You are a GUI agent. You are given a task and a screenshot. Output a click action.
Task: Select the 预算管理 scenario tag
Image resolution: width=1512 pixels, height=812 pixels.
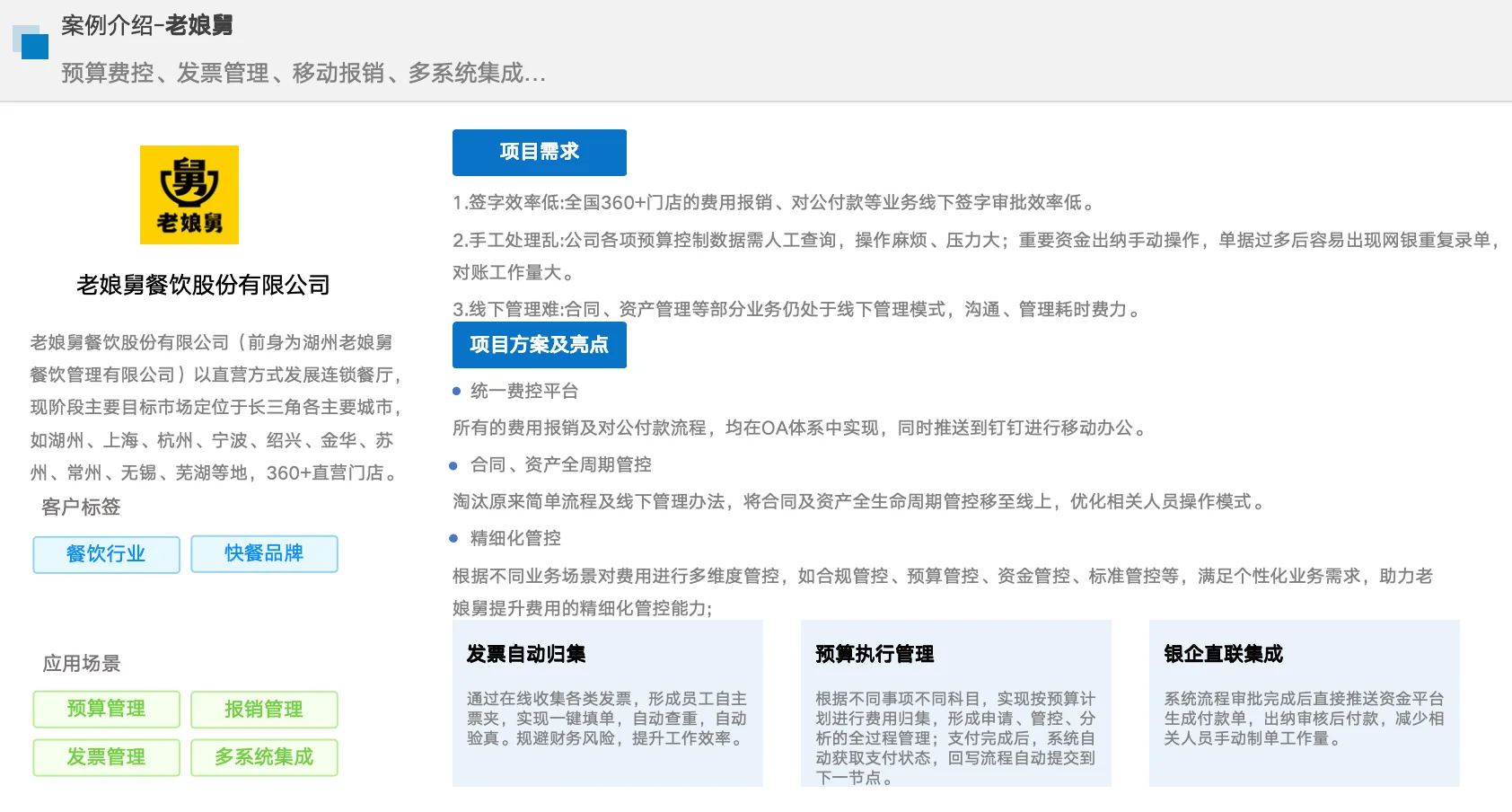tap(106, 709)
